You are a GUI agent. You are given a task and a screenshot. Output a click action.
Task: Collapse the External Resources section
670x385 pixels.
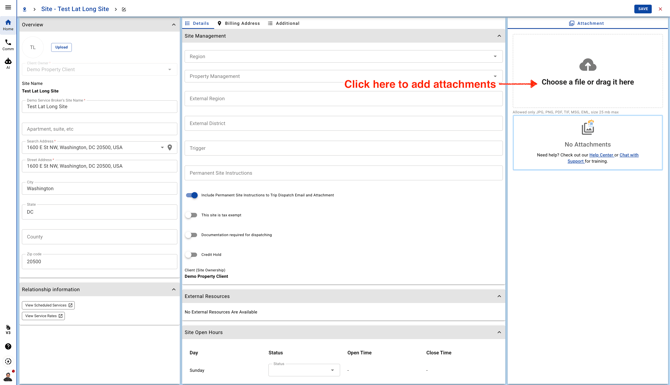pyautogui.click(x=499, y=296)
